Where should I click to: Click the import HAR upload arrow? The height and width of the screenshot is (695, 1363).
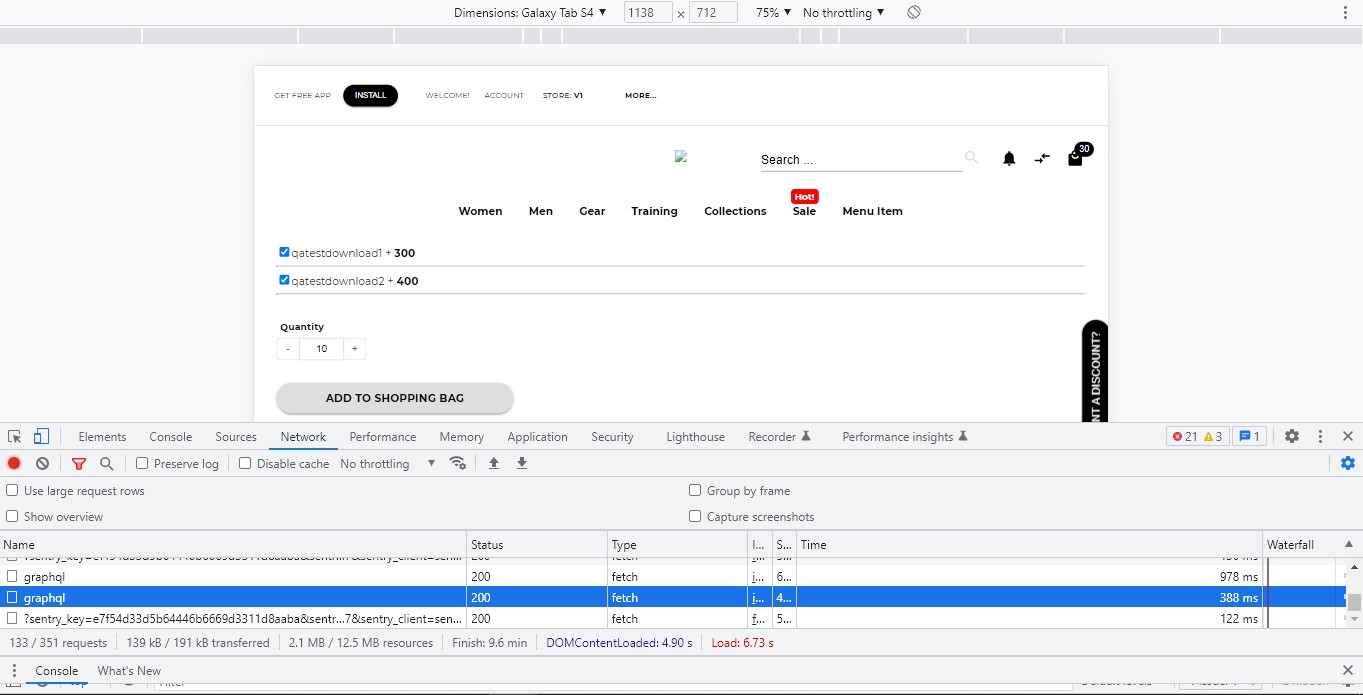click(x=493, y=463)
